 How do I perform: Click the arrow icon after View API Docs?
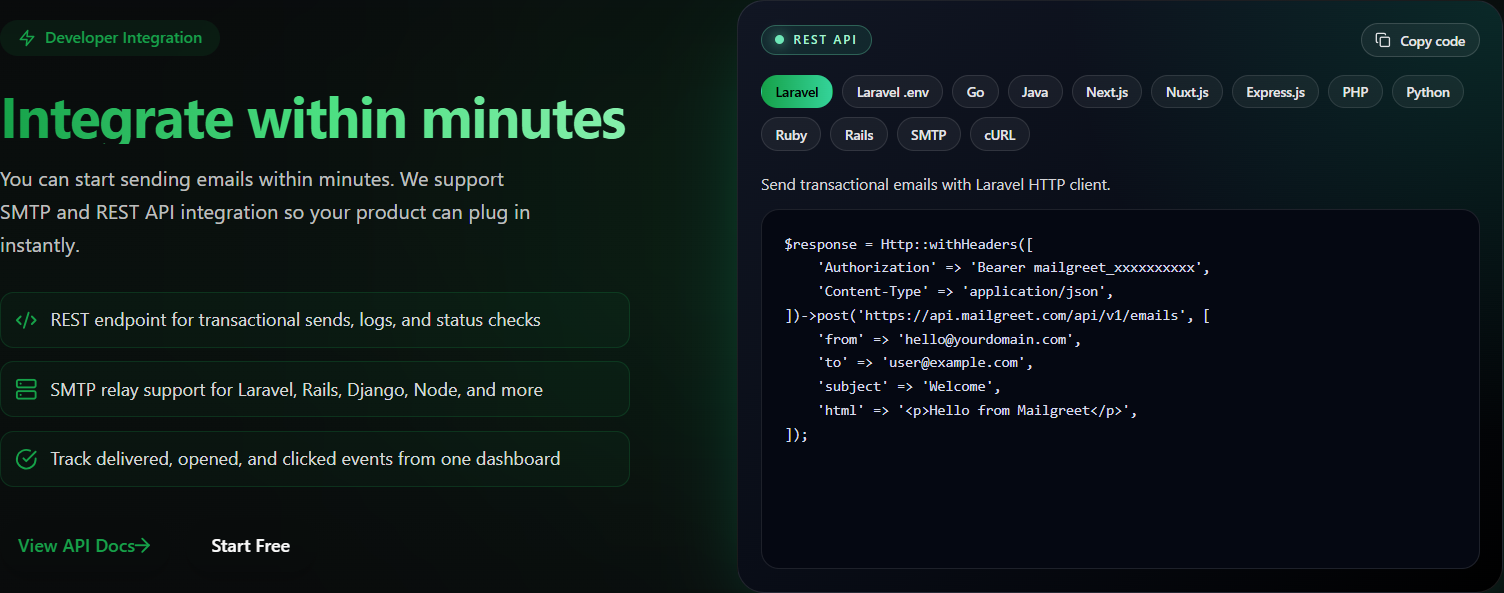point(142,545)
